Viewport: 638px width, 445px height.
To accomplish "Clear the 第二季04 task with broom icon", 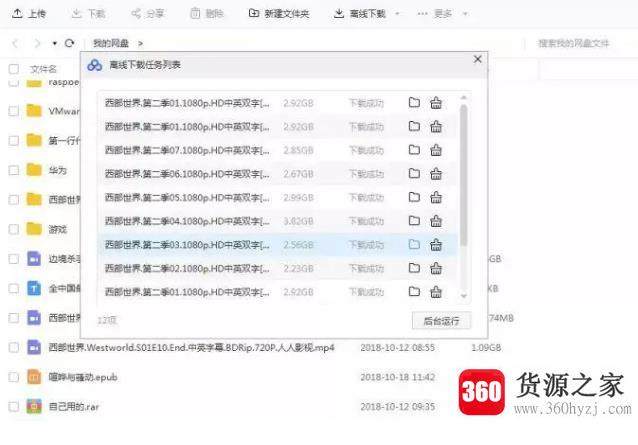I will tap(436, 221).
